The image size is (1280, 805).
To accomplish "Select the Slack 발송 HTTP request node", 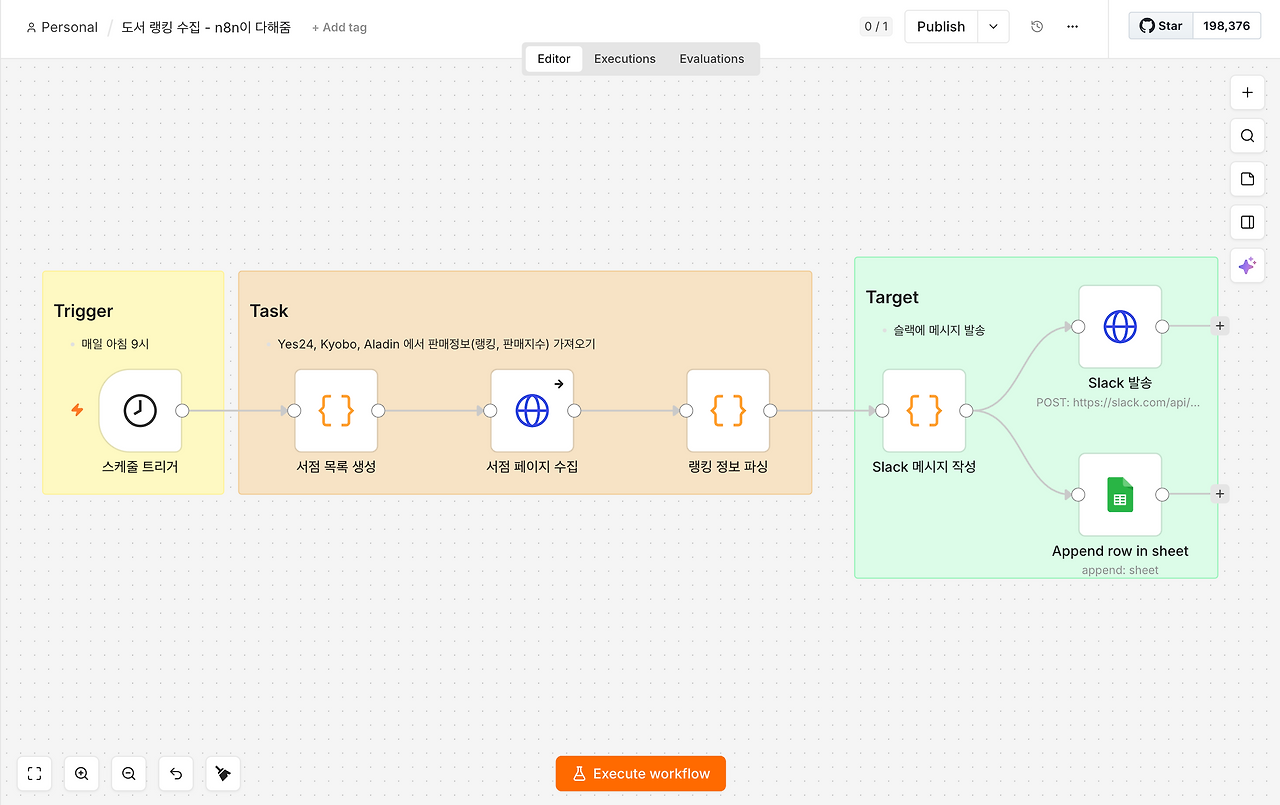I will click(1120, 326).
